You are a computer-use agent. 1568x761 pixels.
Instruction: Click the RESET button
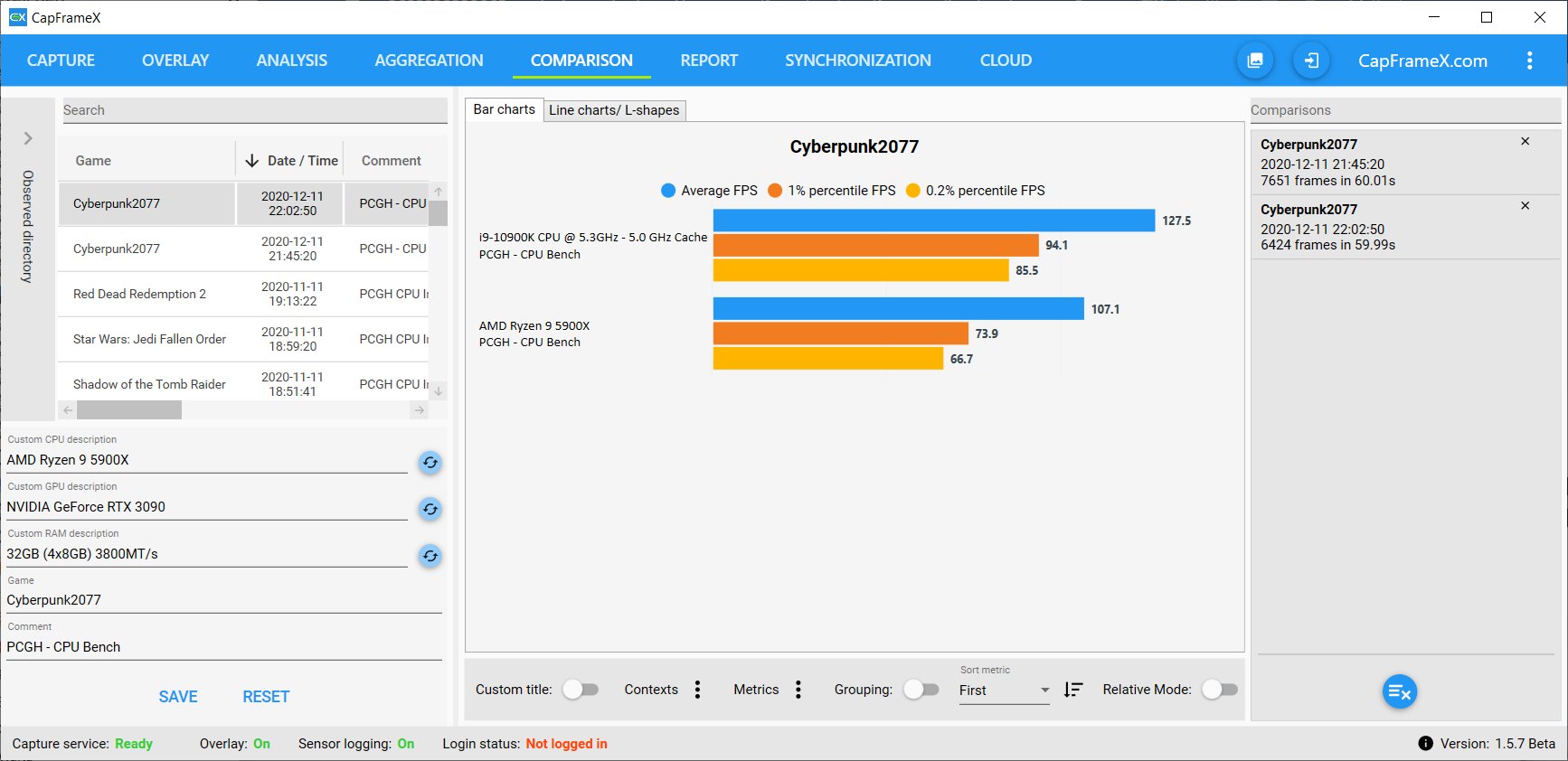click(x=266, y=697)
